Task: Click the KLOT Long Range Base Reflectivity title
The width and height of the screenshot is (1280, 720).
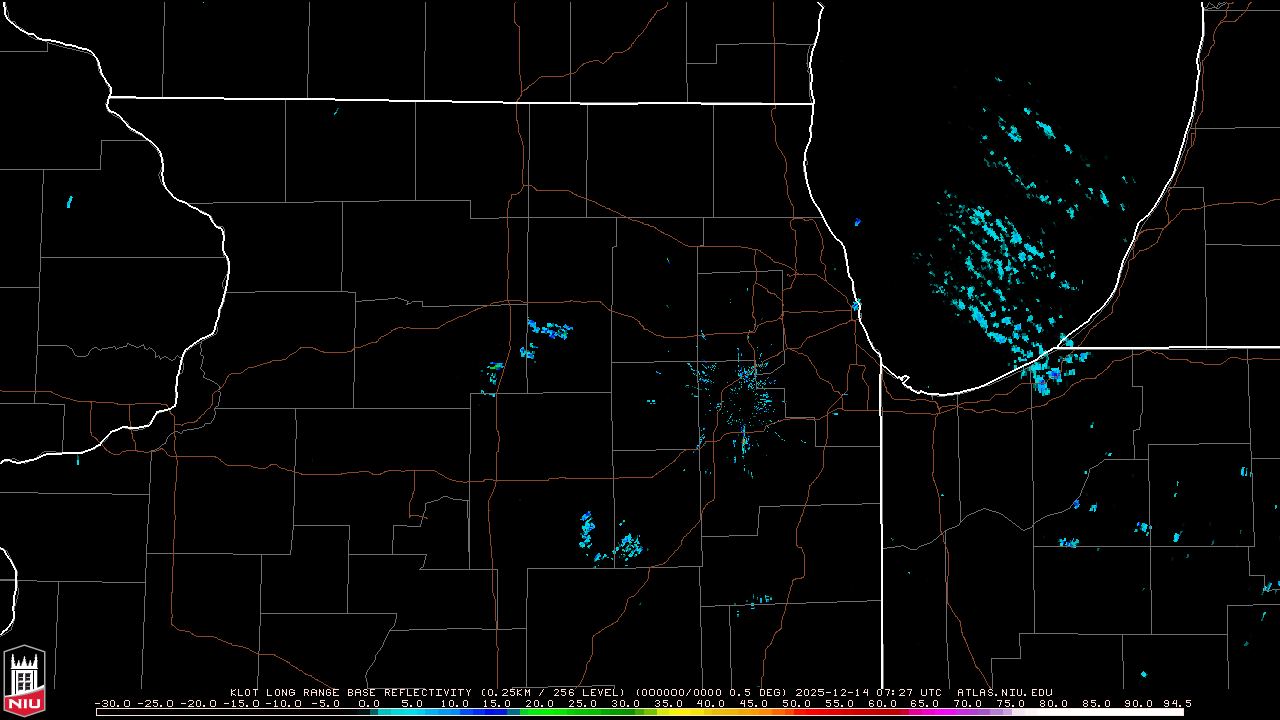Action: pyautogui.click(x=349, y=692)
